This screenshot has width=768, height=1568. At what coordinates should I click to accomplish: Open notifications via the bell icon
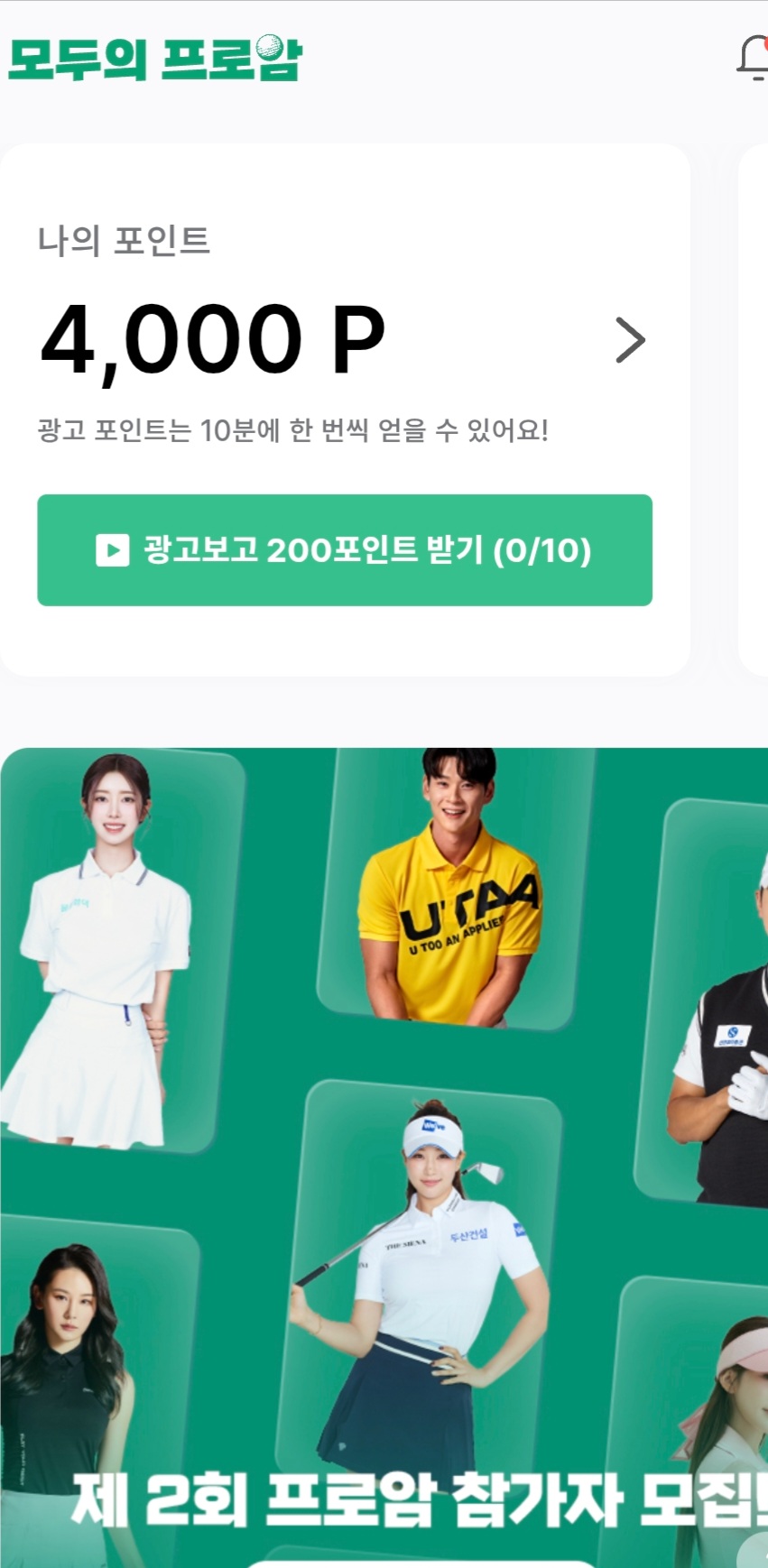pyautogui.click(x=753, y=59)
